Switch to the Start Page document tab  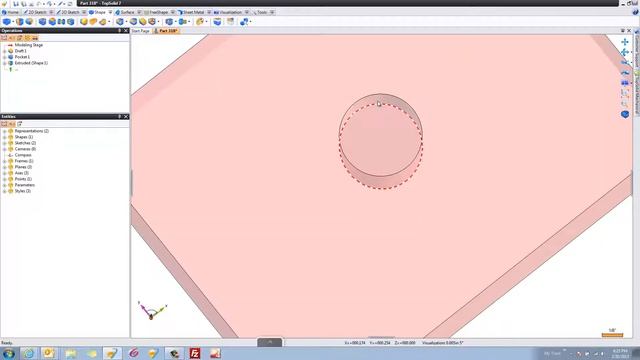click(x=140, y=31)
